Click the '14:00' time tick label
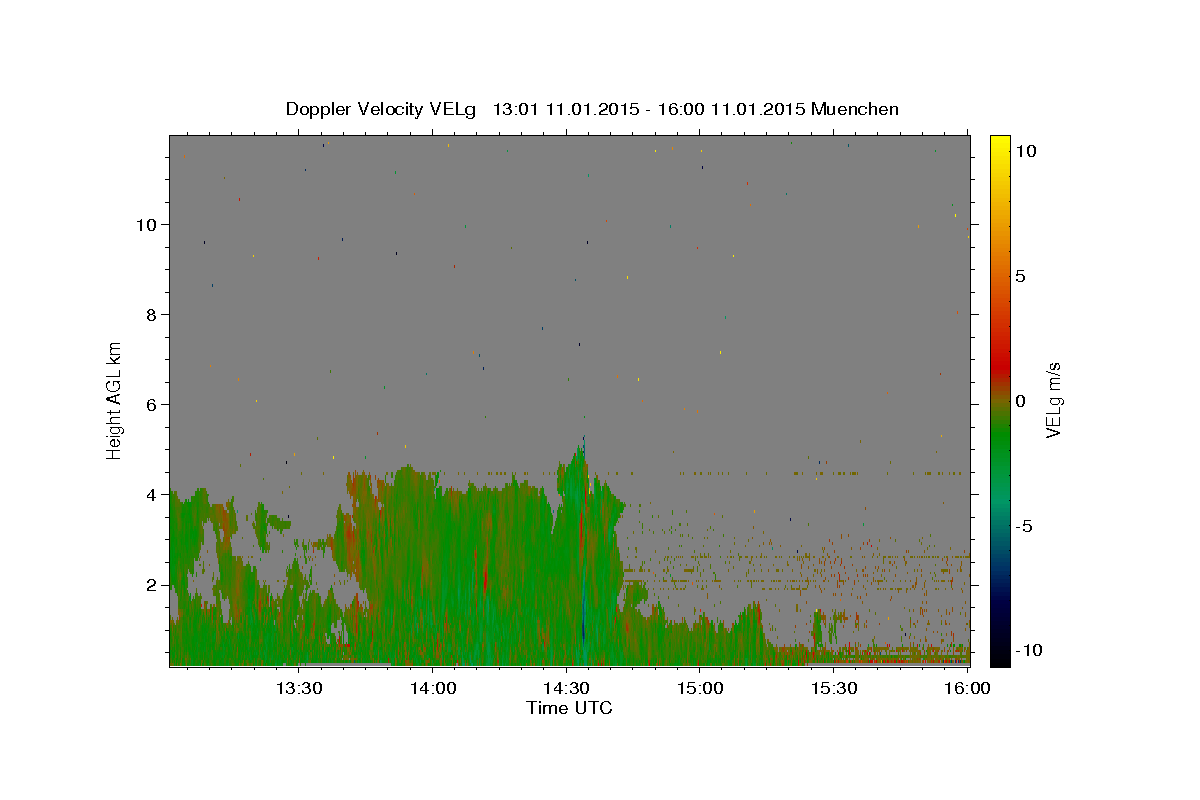This screenshot has height=800, width=1200. pos(432,688)
